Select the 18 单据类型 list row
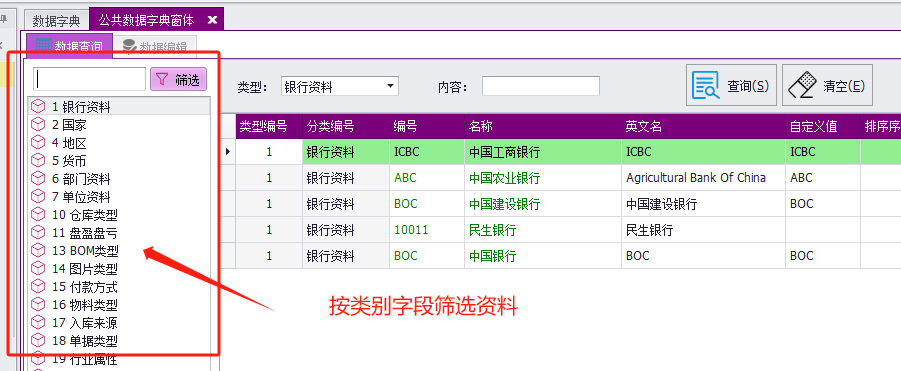901x371 pixels. click(x=119, y=341)
